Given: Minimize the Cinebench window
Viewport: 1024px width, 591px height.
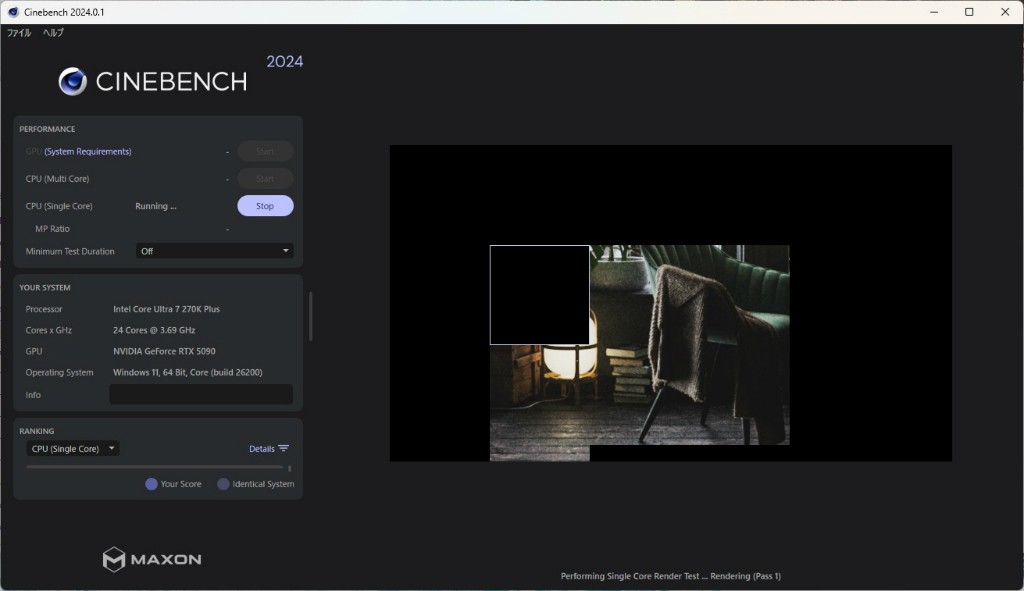Looking at the screenshot, I should tap(931, 12).
